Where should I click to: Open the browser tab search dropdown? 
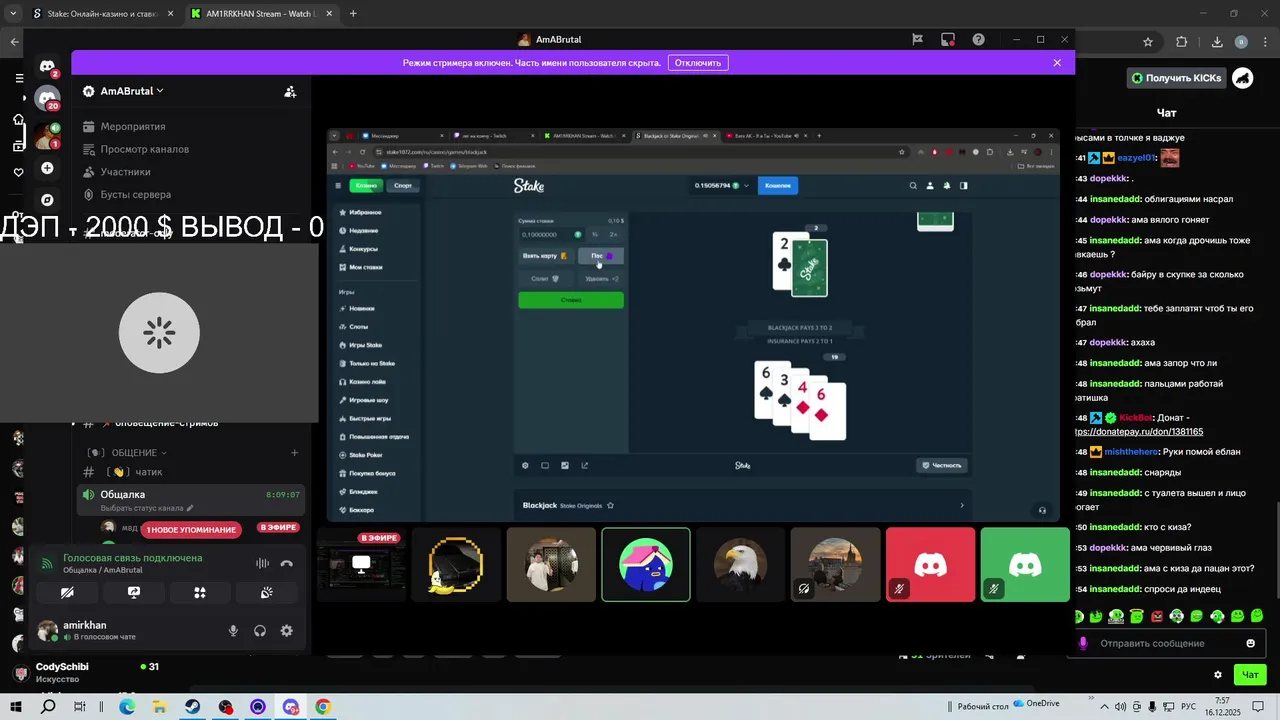[x=13, y=14]
